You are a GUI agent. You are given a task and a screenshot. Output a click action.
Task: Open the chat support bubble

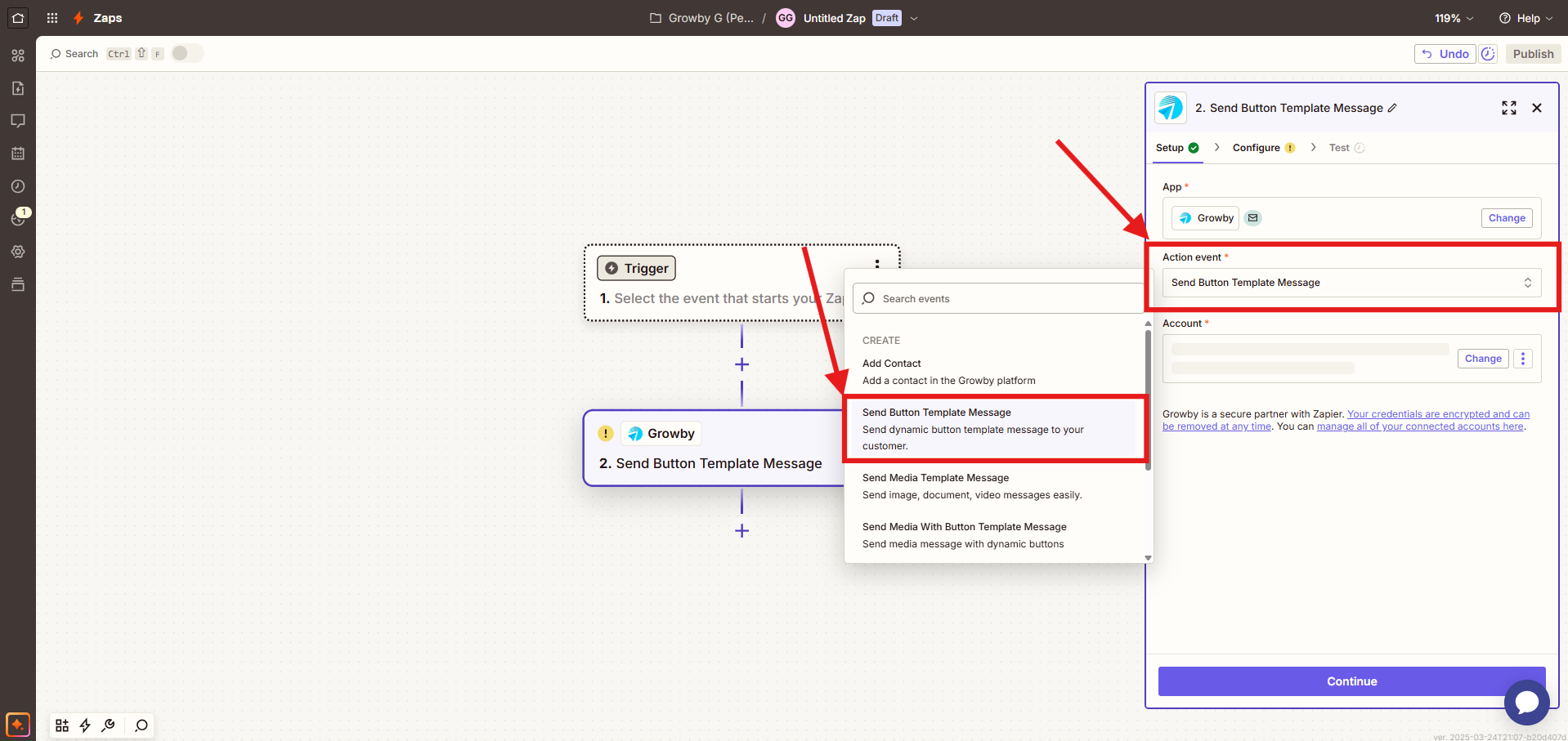1526,702
